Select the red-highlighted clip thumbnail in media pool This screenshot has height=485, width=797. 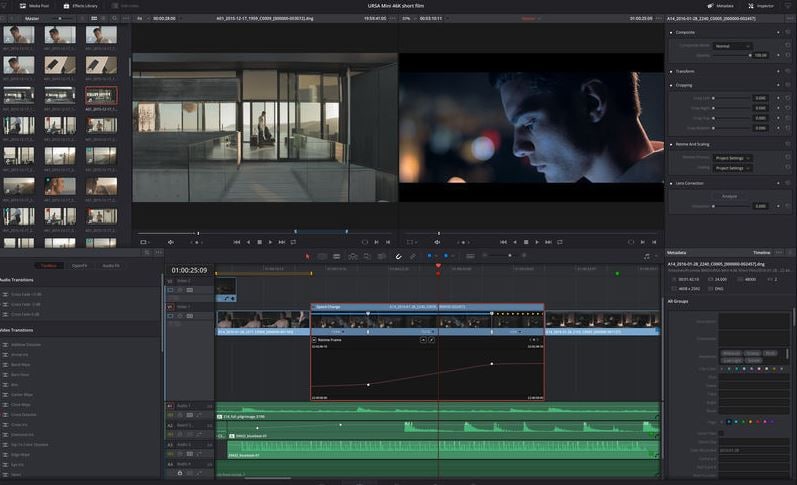click(100, 95)
